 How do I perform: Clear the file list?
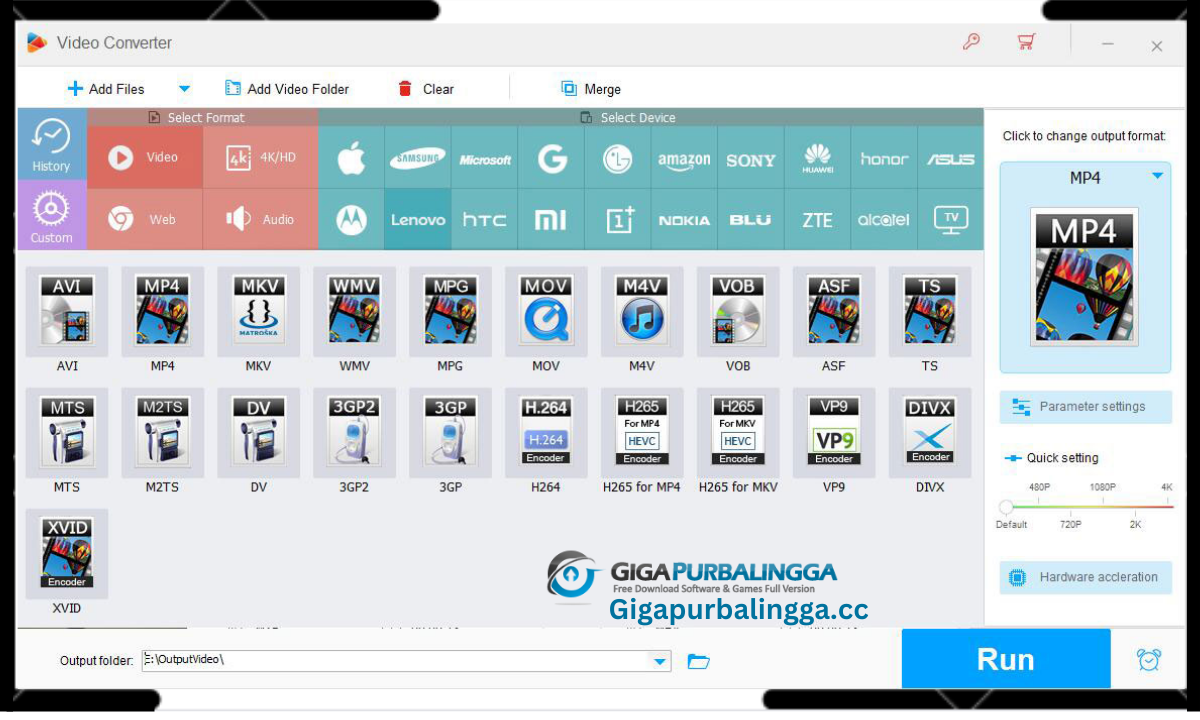(x=426, y=89)
